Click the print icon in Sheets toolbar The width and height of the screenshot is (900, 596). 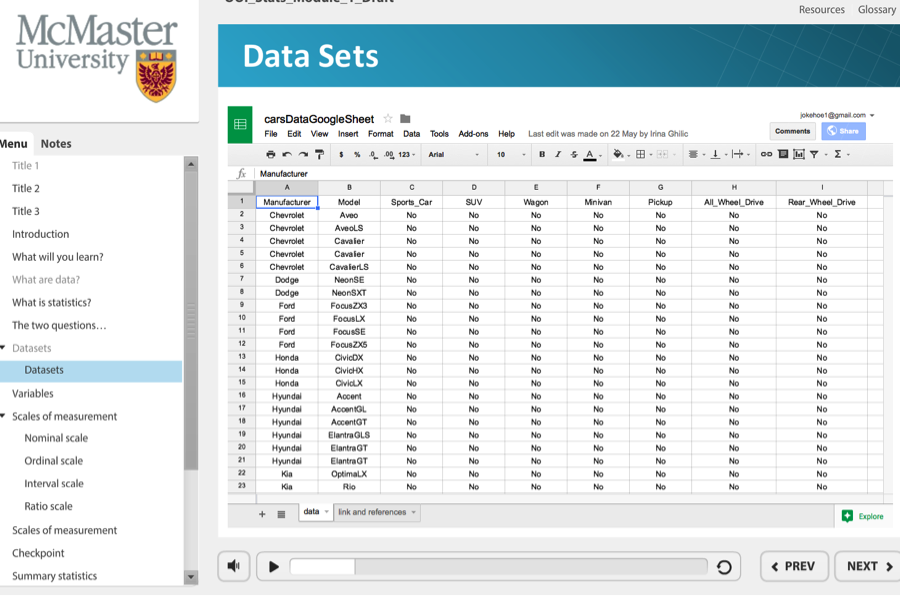pos(270,155)
